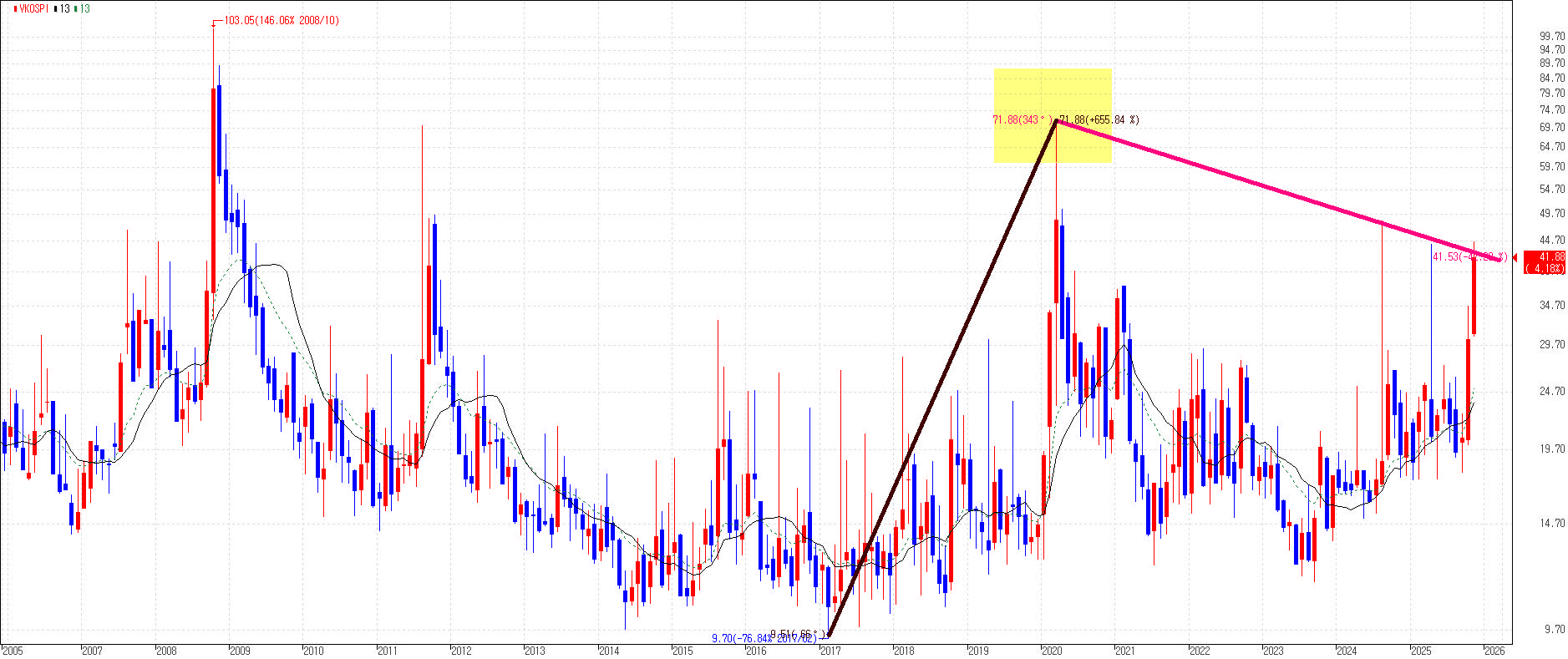The image size is (1568, 659).
Task: Click the pink 71.88 trendline start label
Action: pos(1022,120)
